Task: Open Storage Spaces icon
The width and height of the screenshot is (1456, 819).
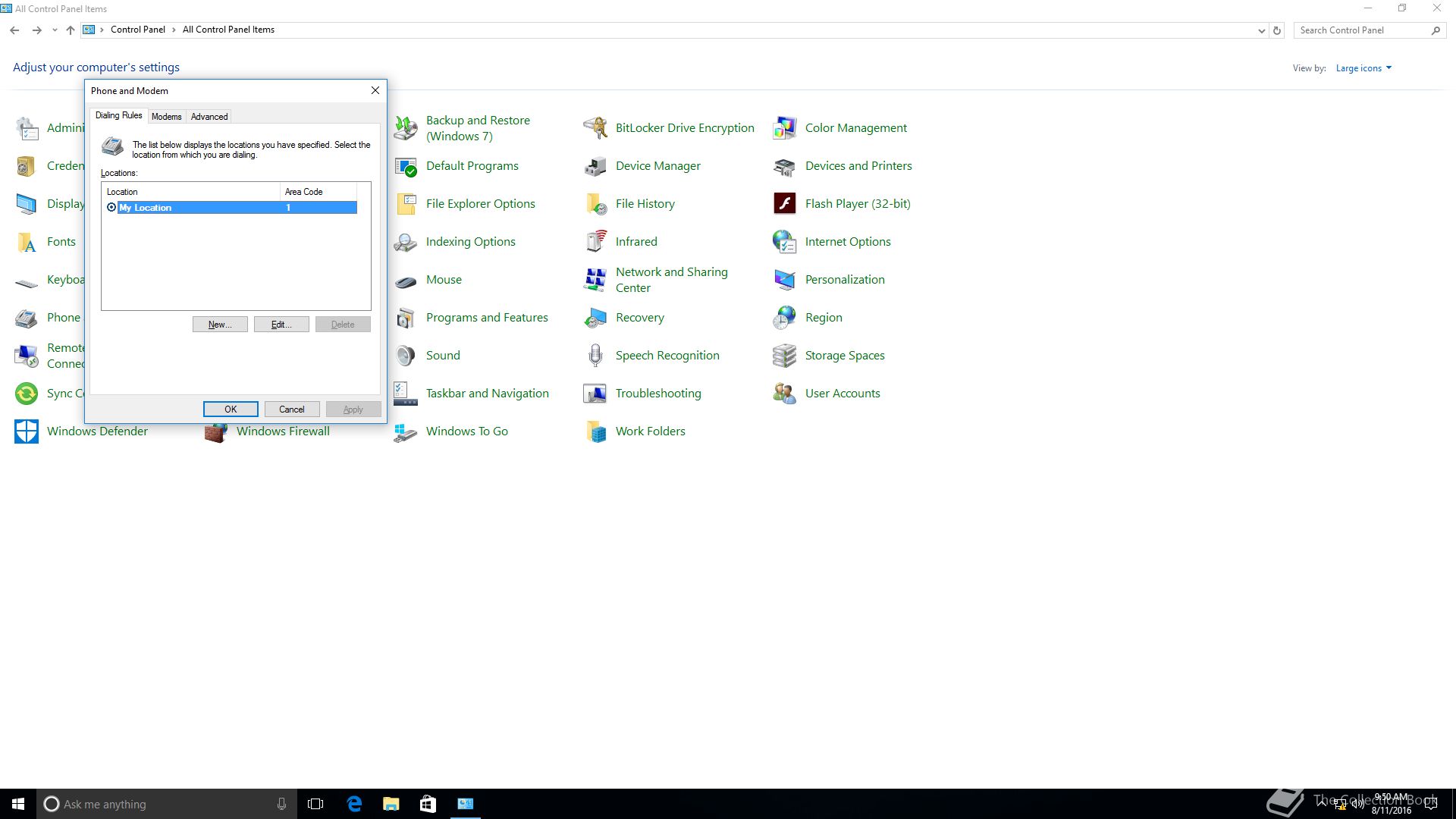Action: [785, 356]
